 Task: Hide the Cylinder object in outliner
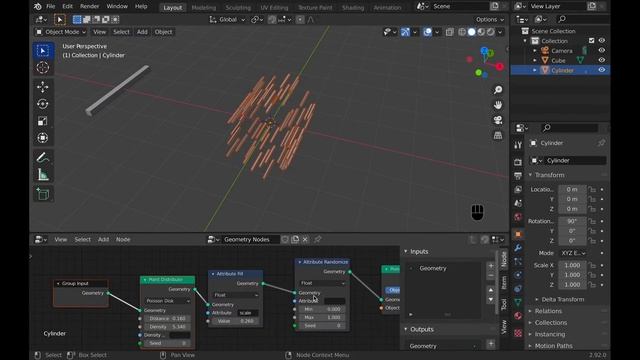602,70
